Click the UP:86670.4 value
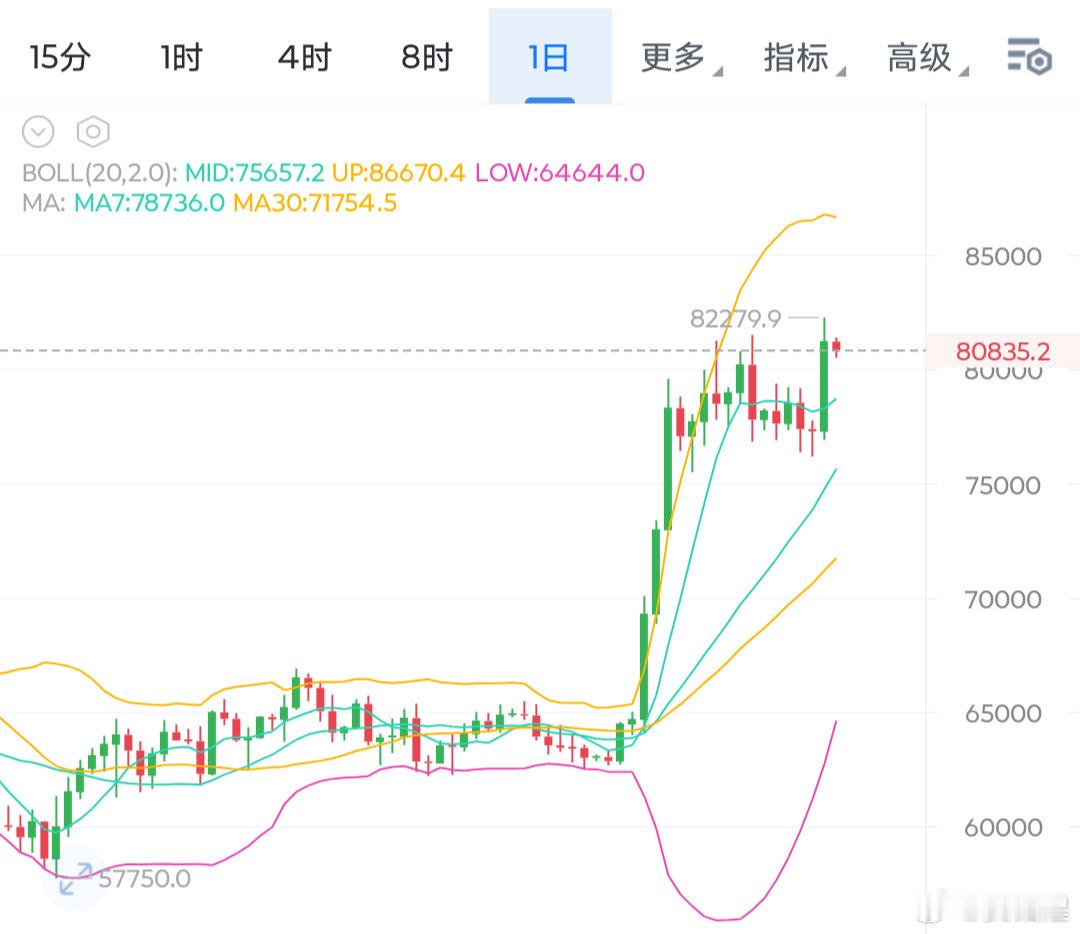 [398, 172]
